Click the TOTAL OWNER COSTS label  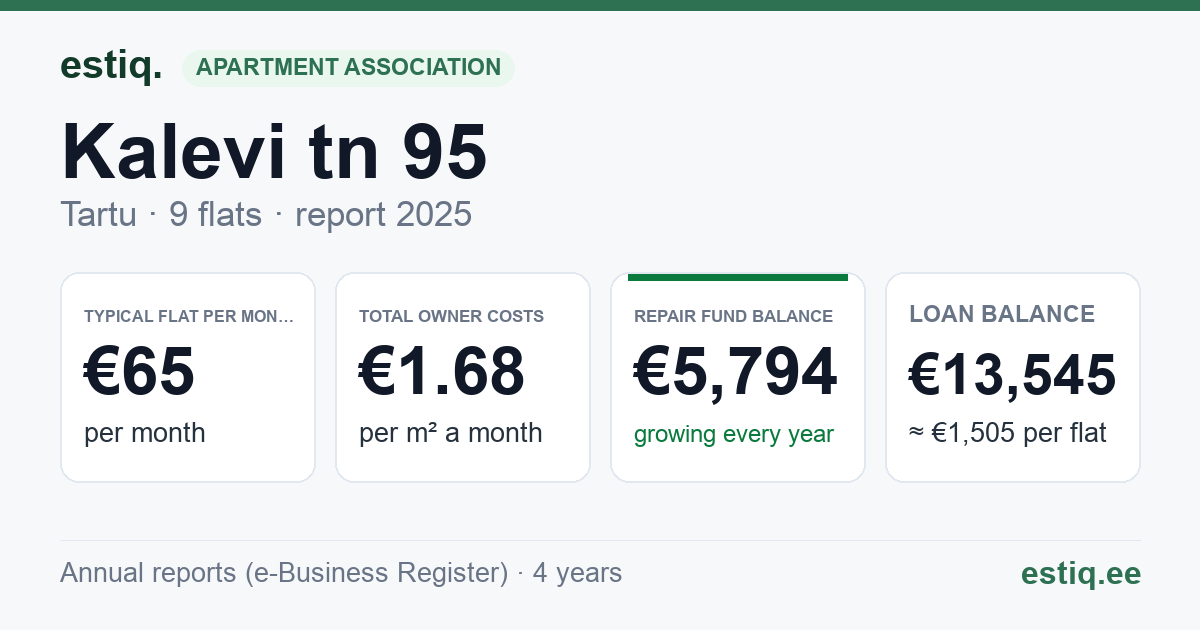click(x=451, y=316)
